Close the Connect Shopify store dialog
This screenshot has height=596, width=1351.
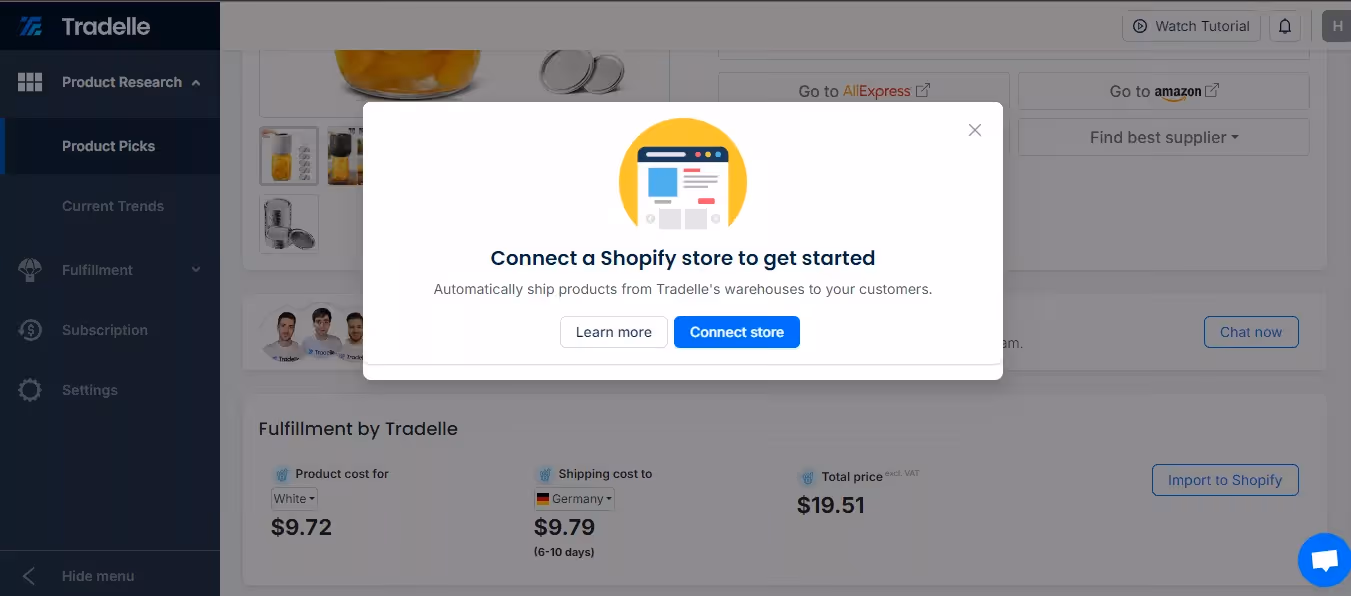coord(975,130)
